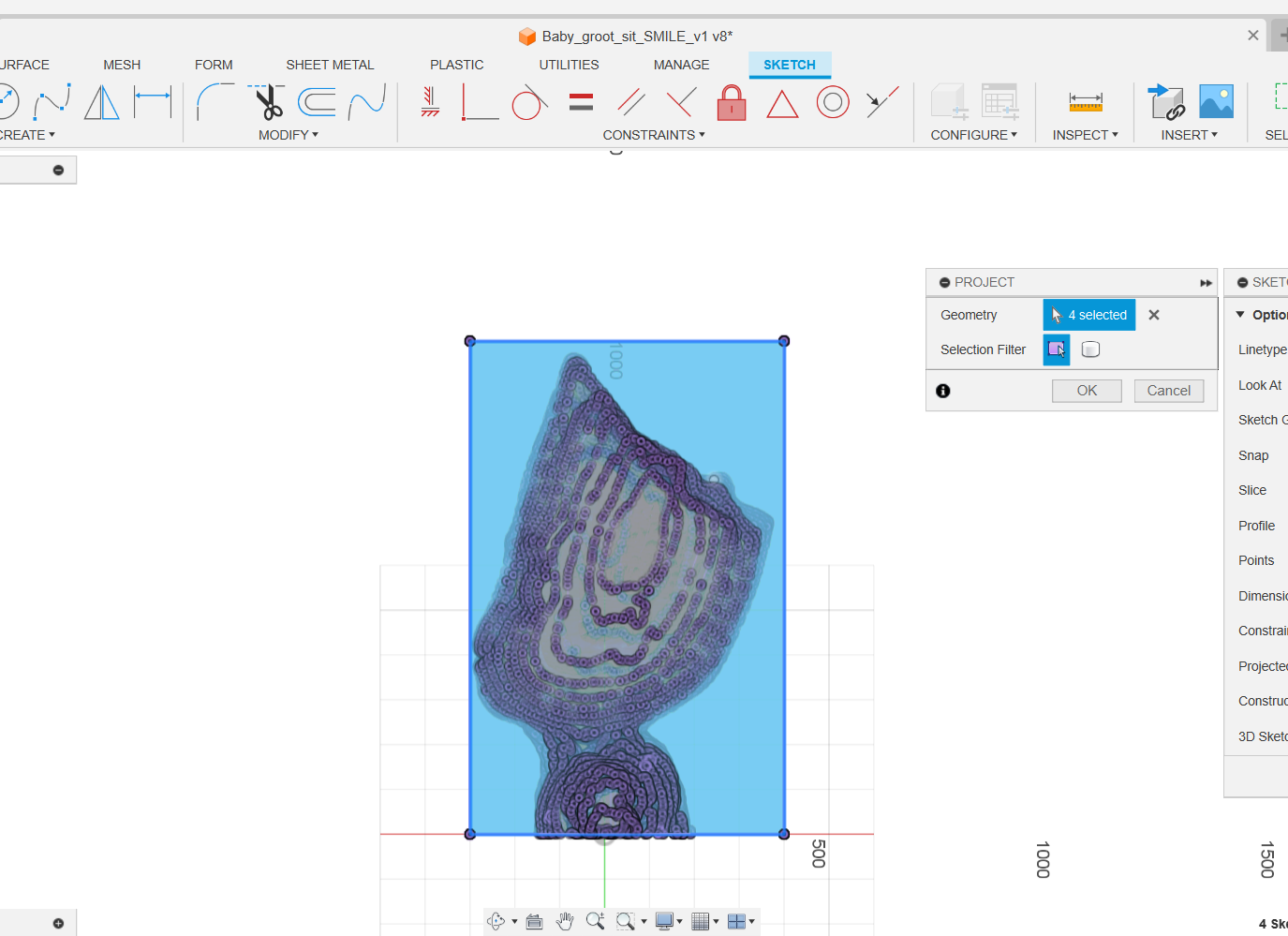Switch to the UTILITIES tab
Image resolution: width=1288 pixels, height=936 pixels.
(x=569, y=65)
